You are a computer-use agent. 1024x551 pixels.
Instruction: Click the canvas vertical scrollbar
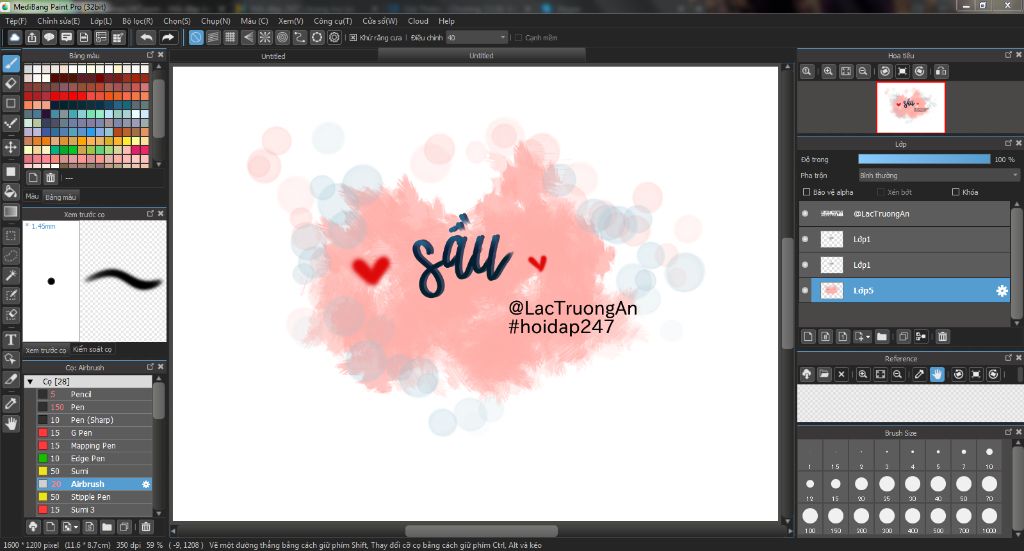coord(788,294)
